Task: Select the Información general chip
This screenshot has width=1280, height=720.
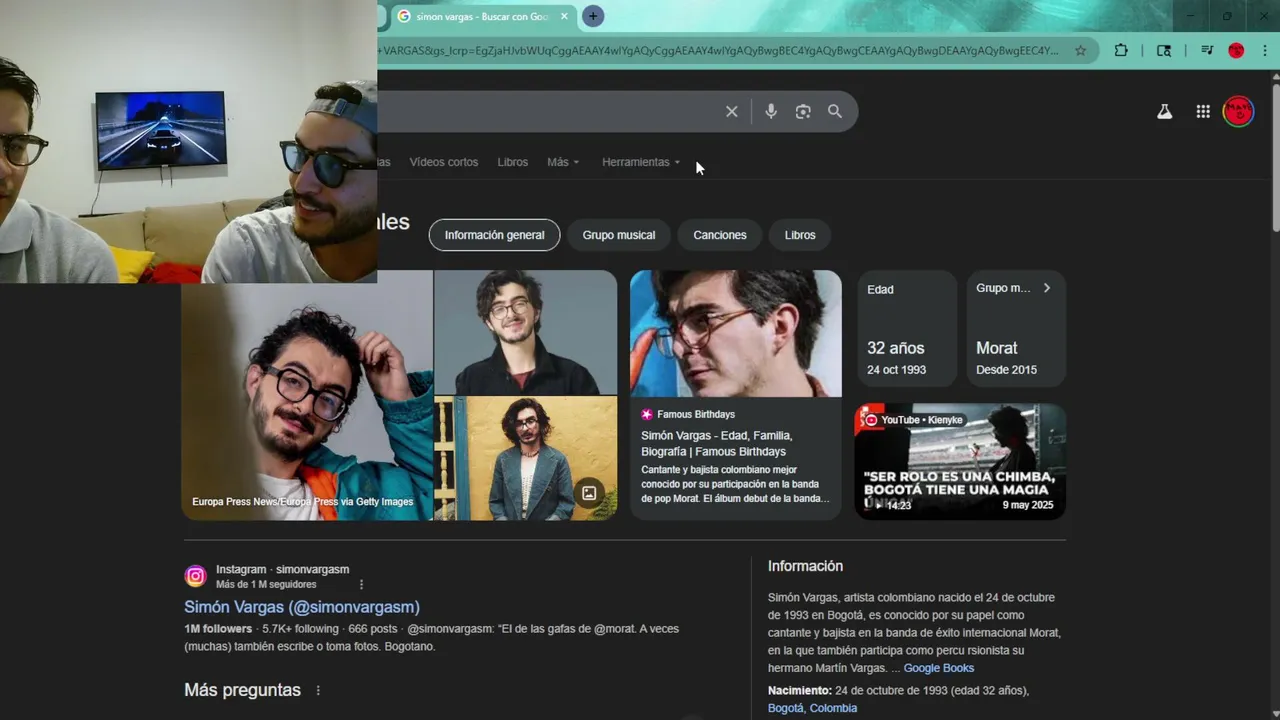Action: (x=494, y=235)
